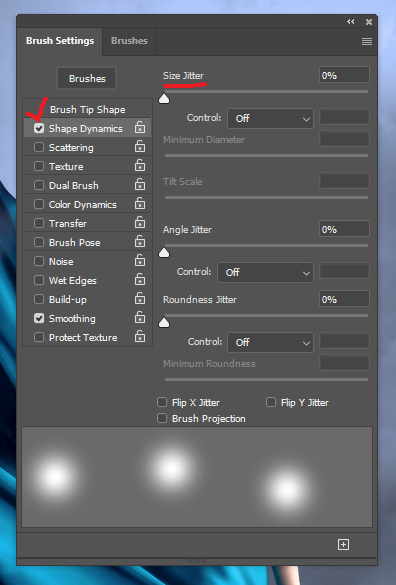Image resolution: width=396 pixels, height=585 pixels.
Task: Enable the Texture checkbox
Action: (x=39, y=166)
